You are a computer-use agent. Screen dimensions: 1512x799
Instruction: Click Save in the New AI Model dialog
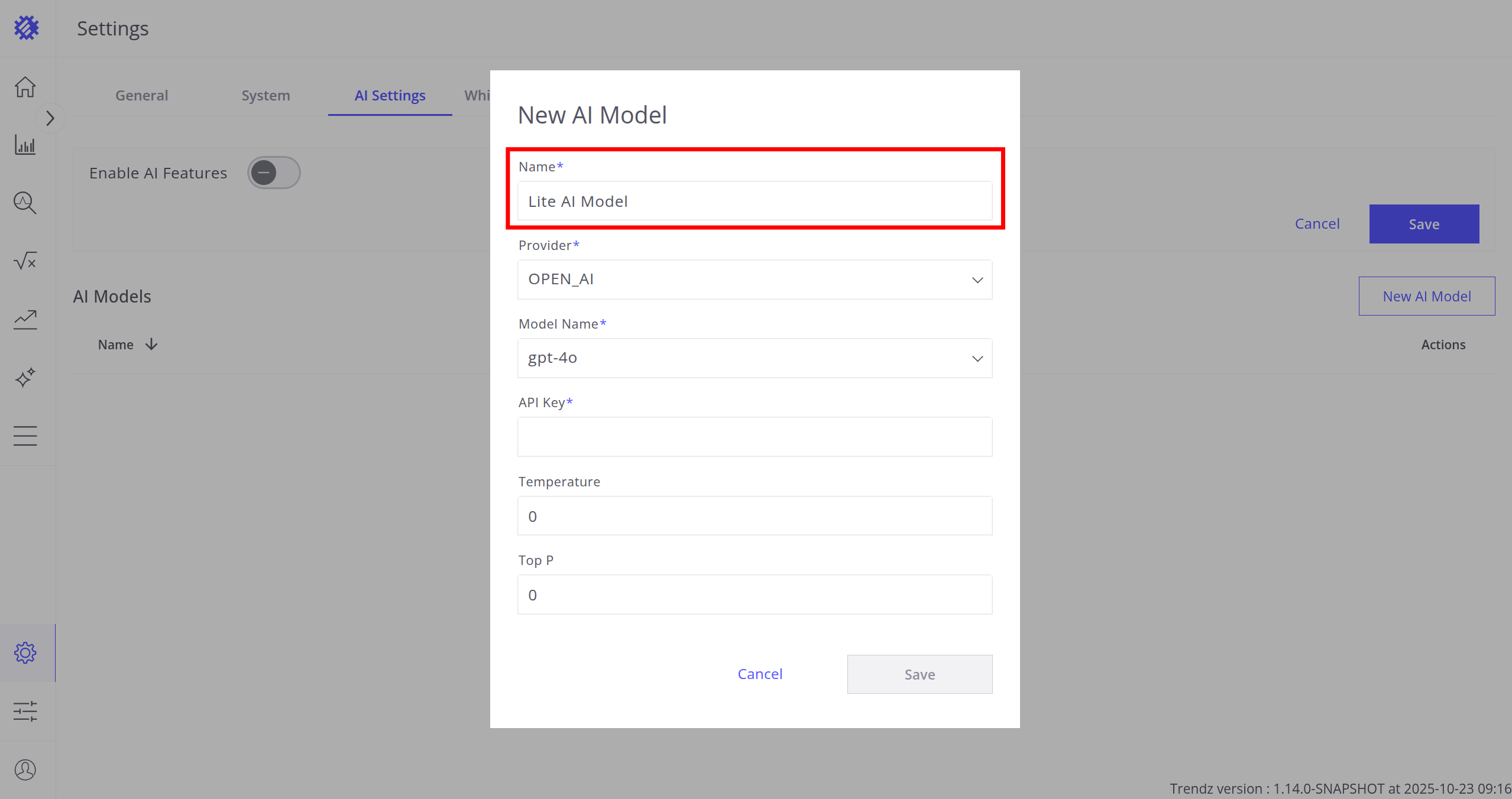[x=919, y=674]
